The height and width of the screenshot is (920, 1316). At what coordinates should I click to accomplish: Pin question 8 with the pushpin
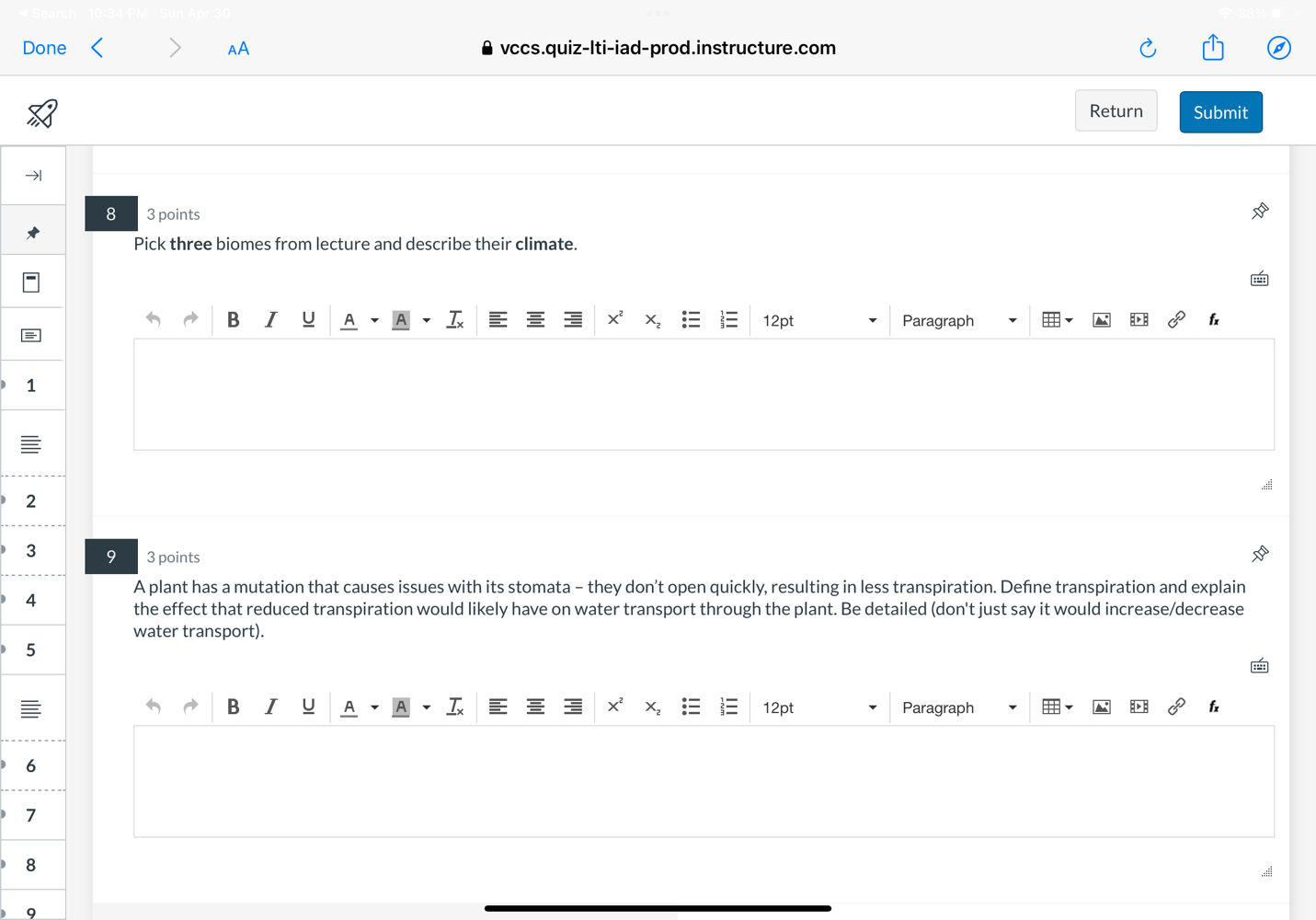(1260, 212)
